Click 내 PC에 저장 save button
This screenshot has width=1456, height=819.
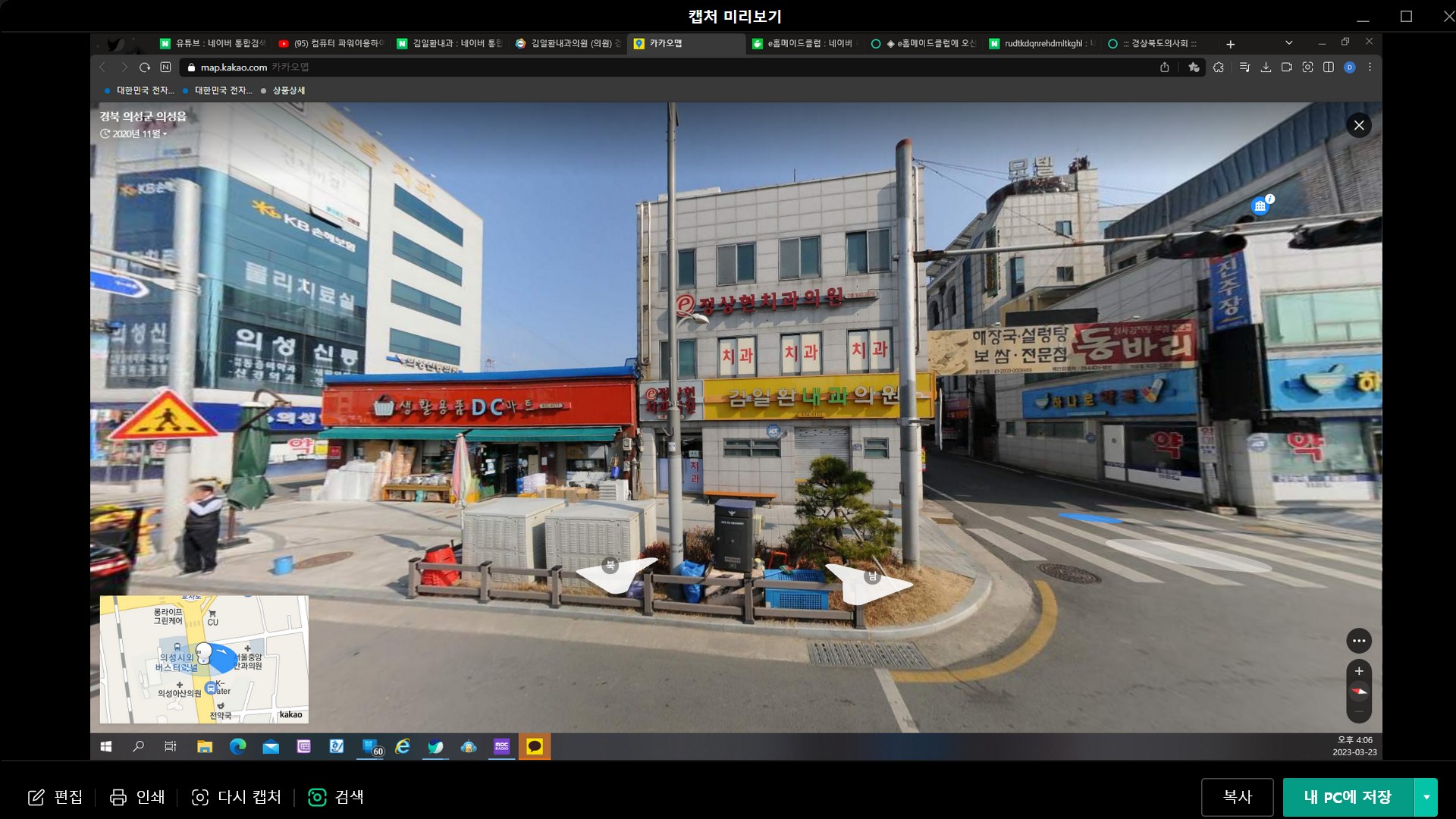1348,797
